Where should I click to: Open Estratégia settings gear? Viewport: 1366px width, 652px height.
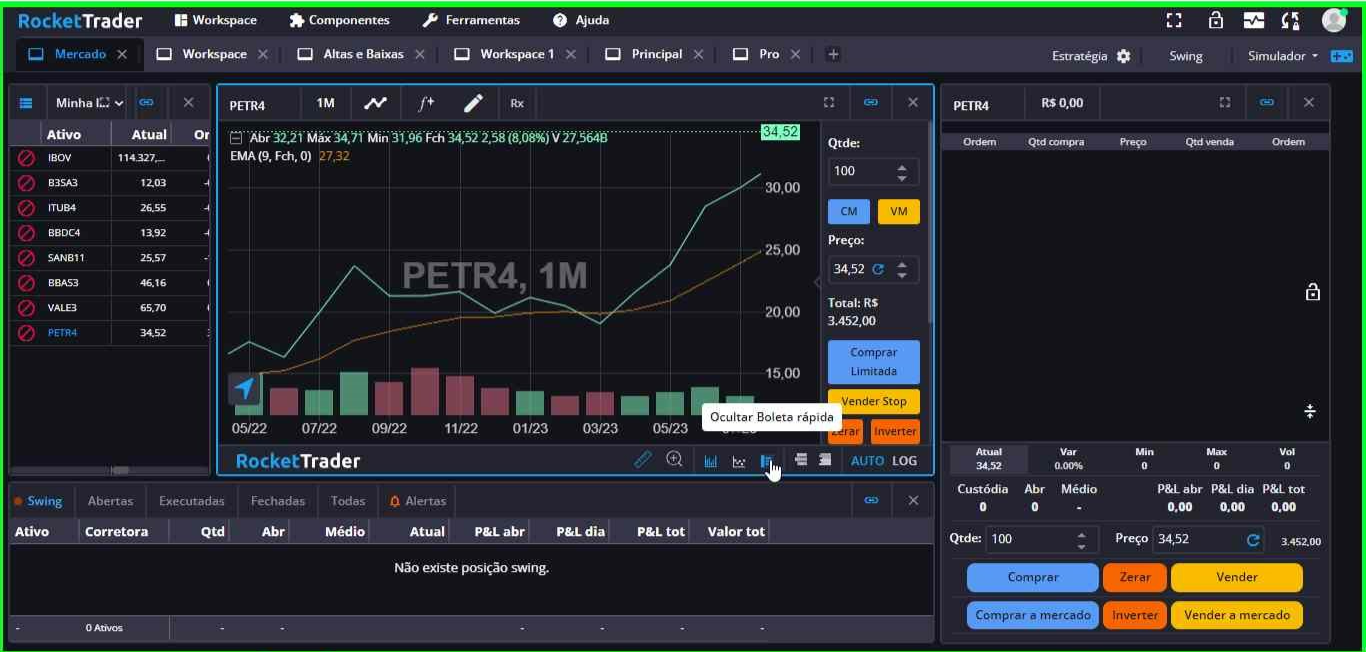tap(1123, 56)
